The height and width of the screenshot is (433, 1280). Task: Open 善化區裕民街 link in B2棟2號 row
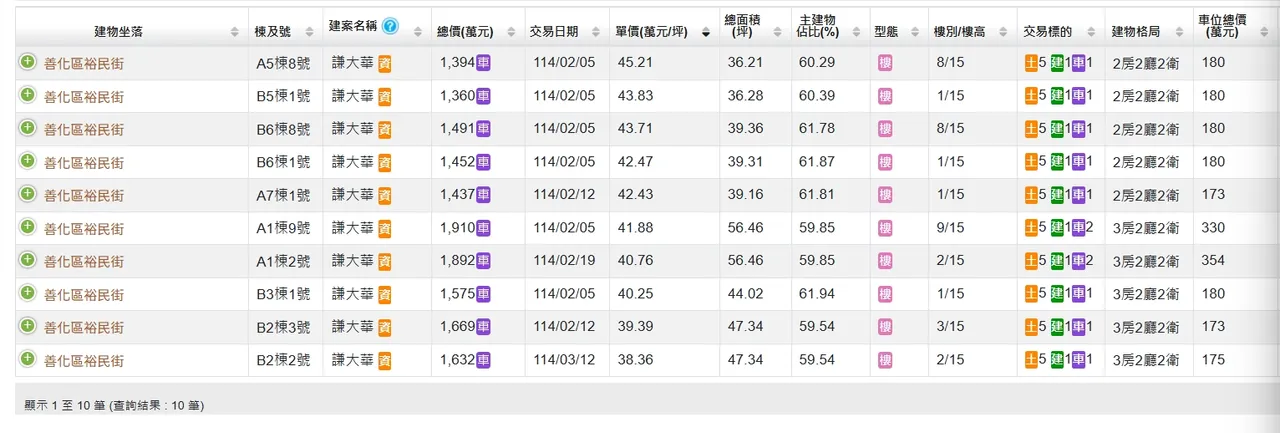84,360
